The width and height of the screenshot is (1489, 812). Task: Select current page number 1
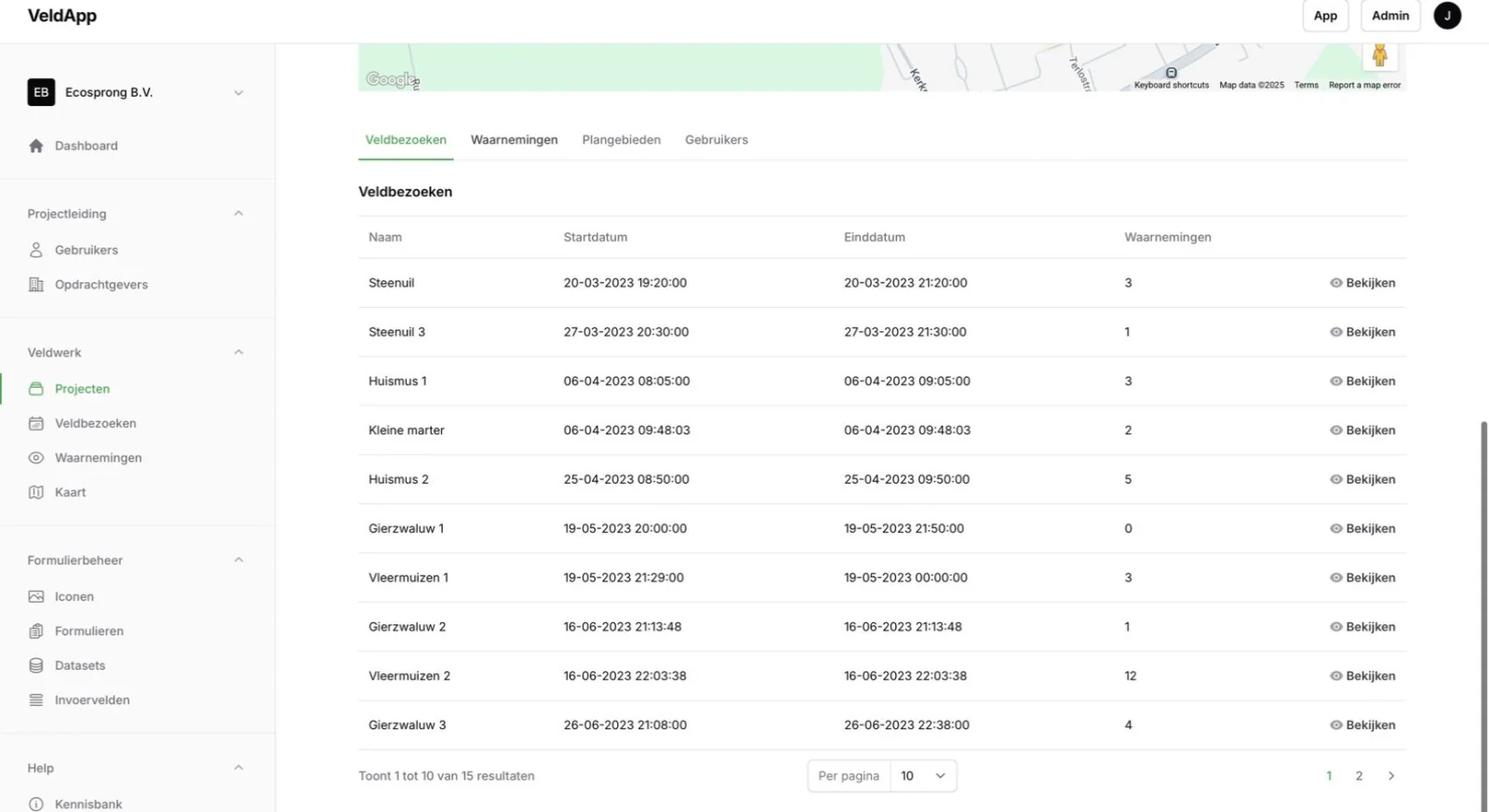(x=1329, y=776)
